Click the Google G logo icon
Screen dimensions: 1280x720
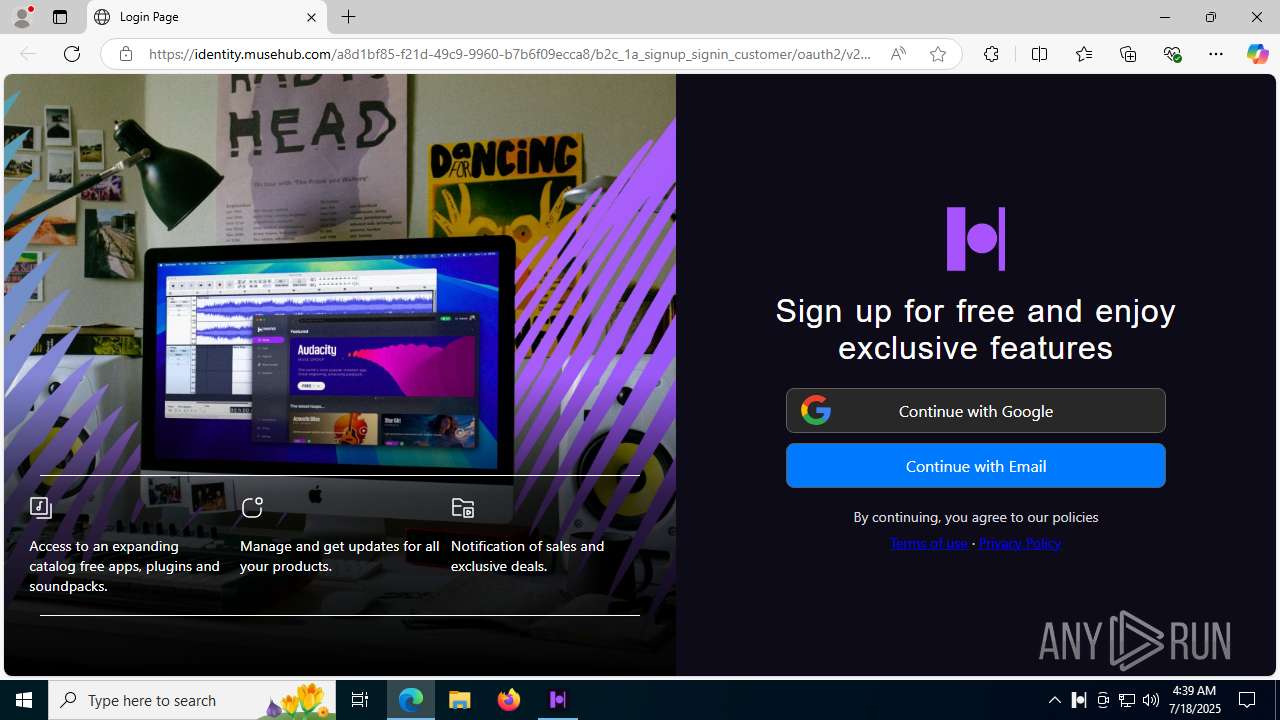[x=816, y=410]
